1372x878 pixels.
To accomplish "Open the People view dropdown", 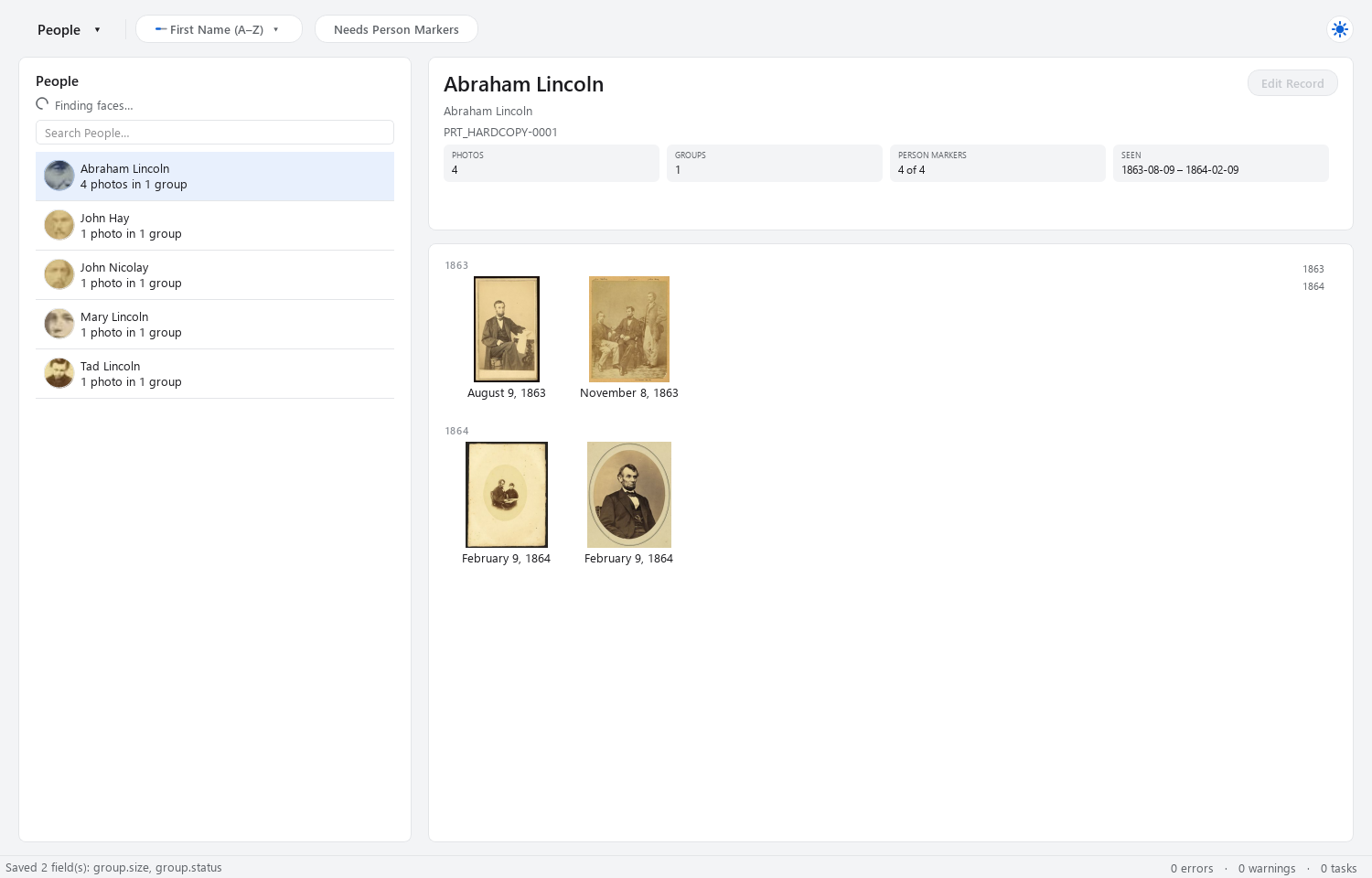I will [69, 29].
